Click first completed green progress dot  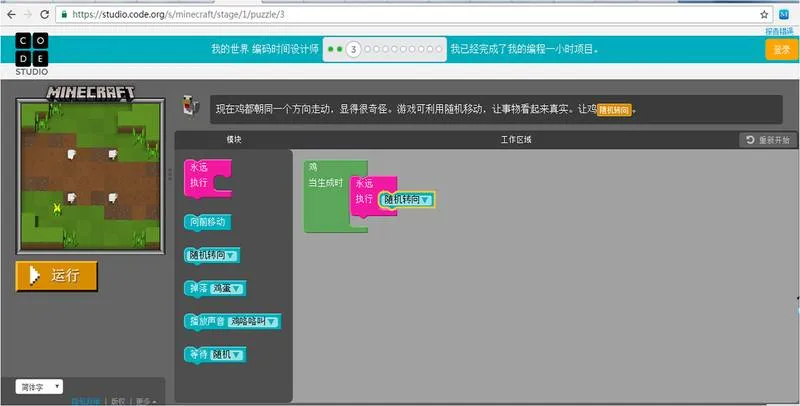tap(331, 49)
